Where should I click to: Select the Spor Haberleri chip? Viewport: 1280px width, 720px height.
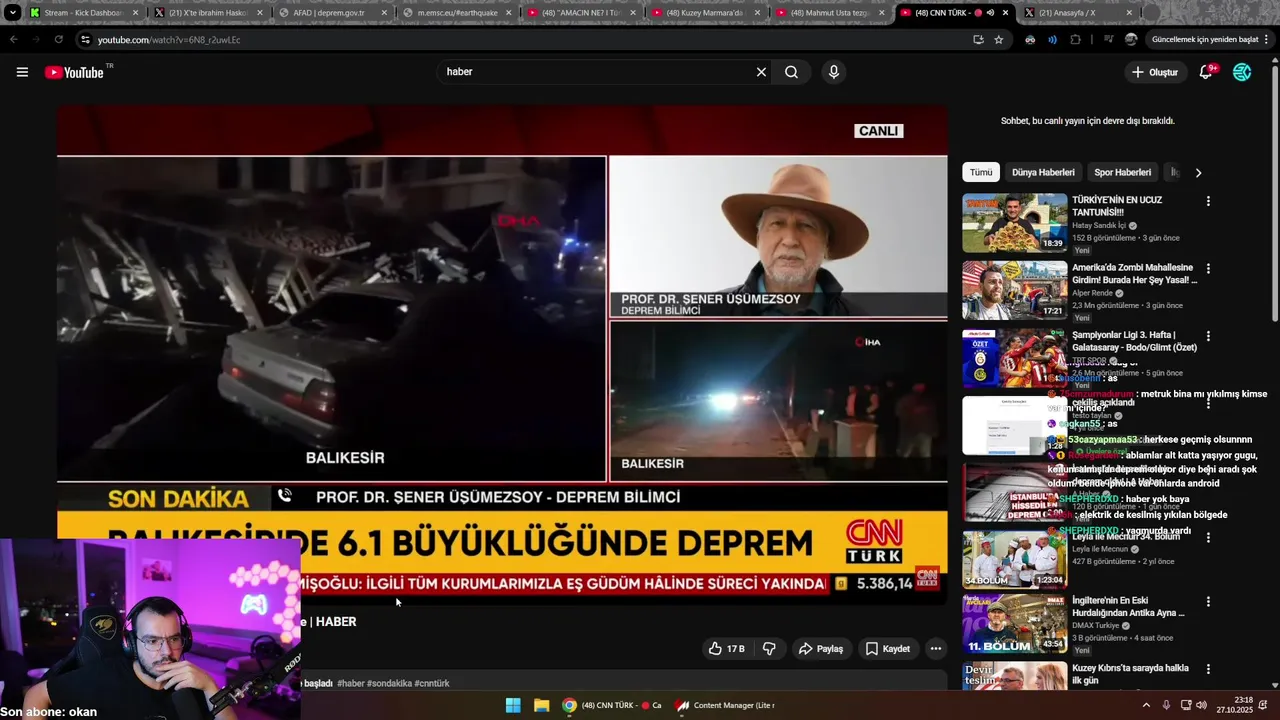1122,172
